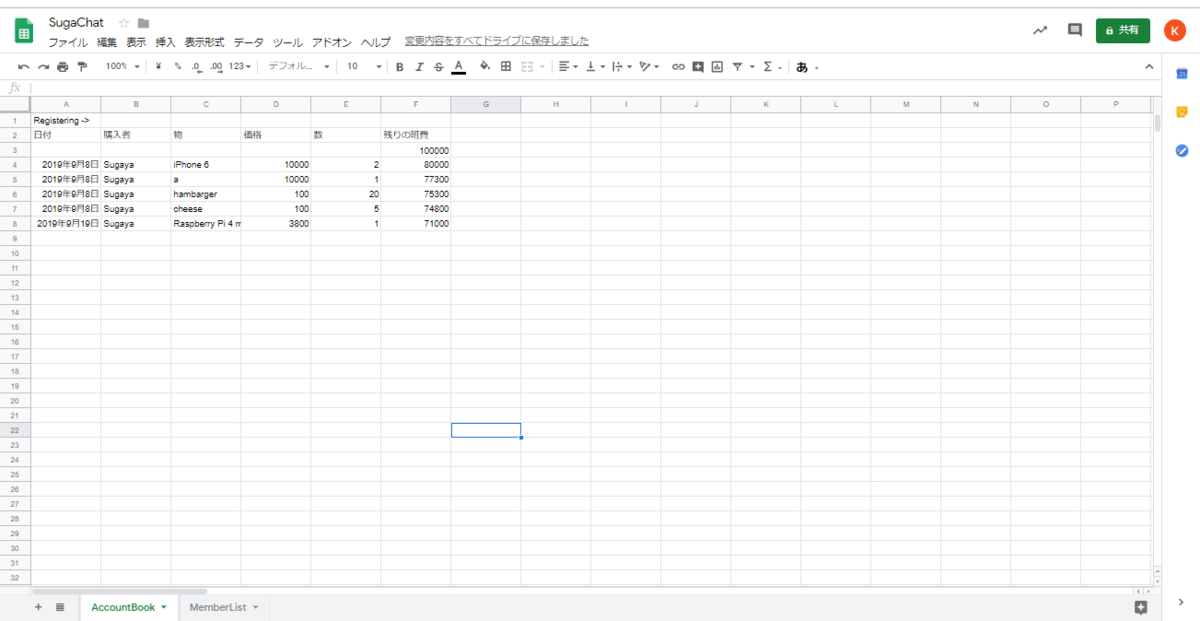Open the ヘルプ menu
Screen dimensions: 1200x621
376,42
